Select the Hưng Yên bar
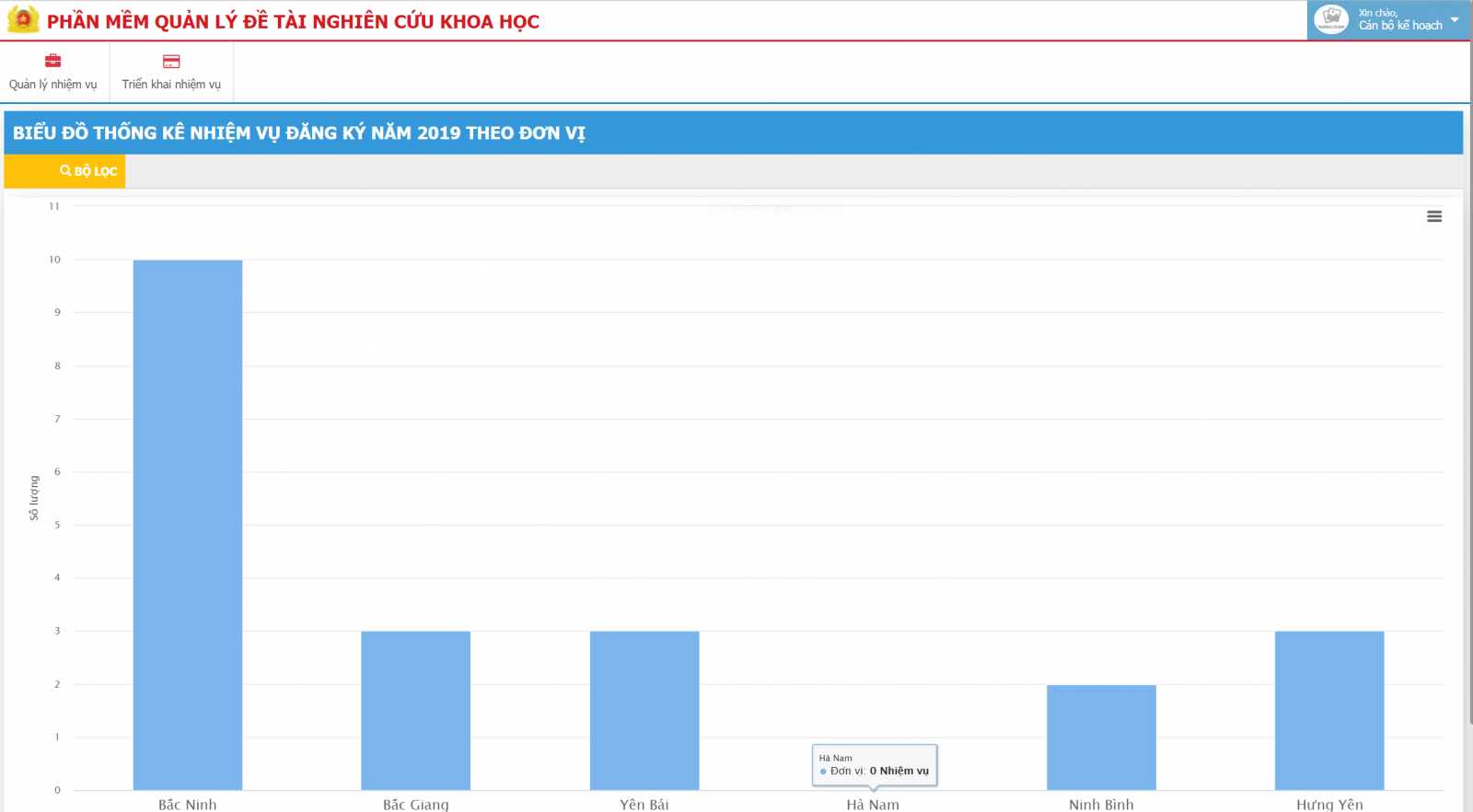This screenshot has width=1473, height=812. pos(1329,710)
